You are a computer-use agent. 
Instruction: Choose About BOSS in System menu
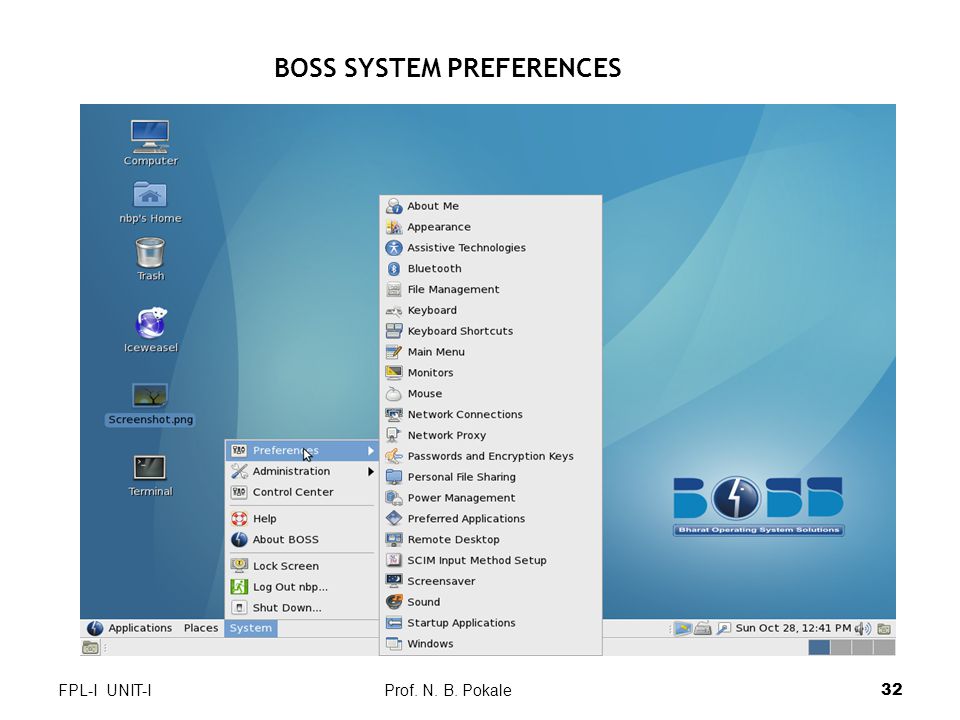pos(302,539)
